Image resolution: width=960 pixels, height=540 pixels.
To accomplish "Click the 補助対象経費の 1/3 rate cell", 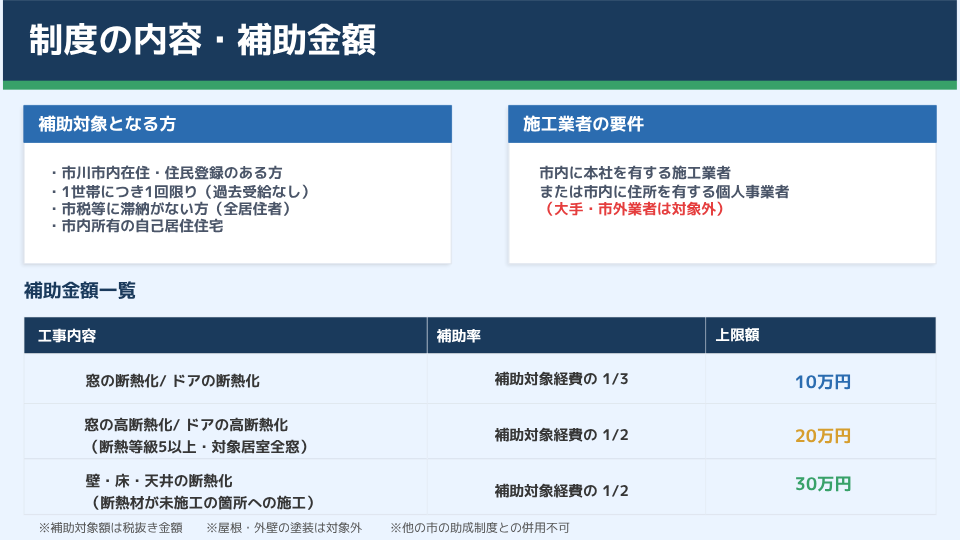I will 561,379.
